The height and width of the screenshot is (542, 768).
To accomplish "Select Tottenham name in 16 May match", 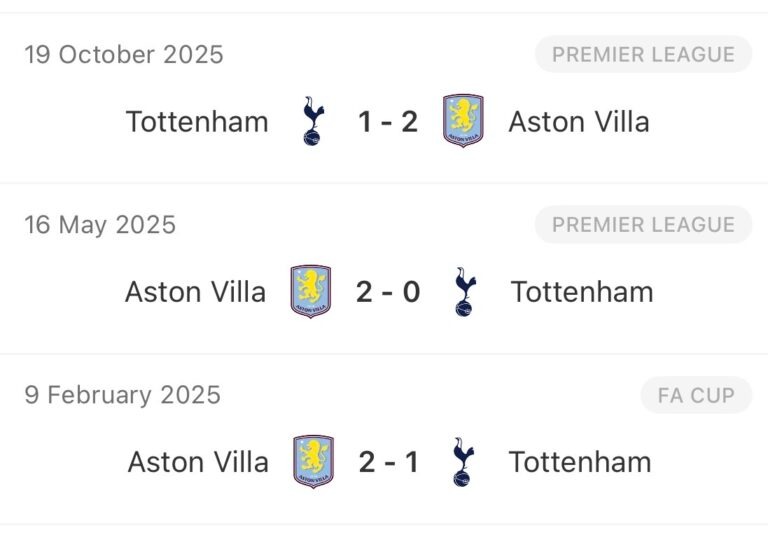I will (x=582, y=292).
